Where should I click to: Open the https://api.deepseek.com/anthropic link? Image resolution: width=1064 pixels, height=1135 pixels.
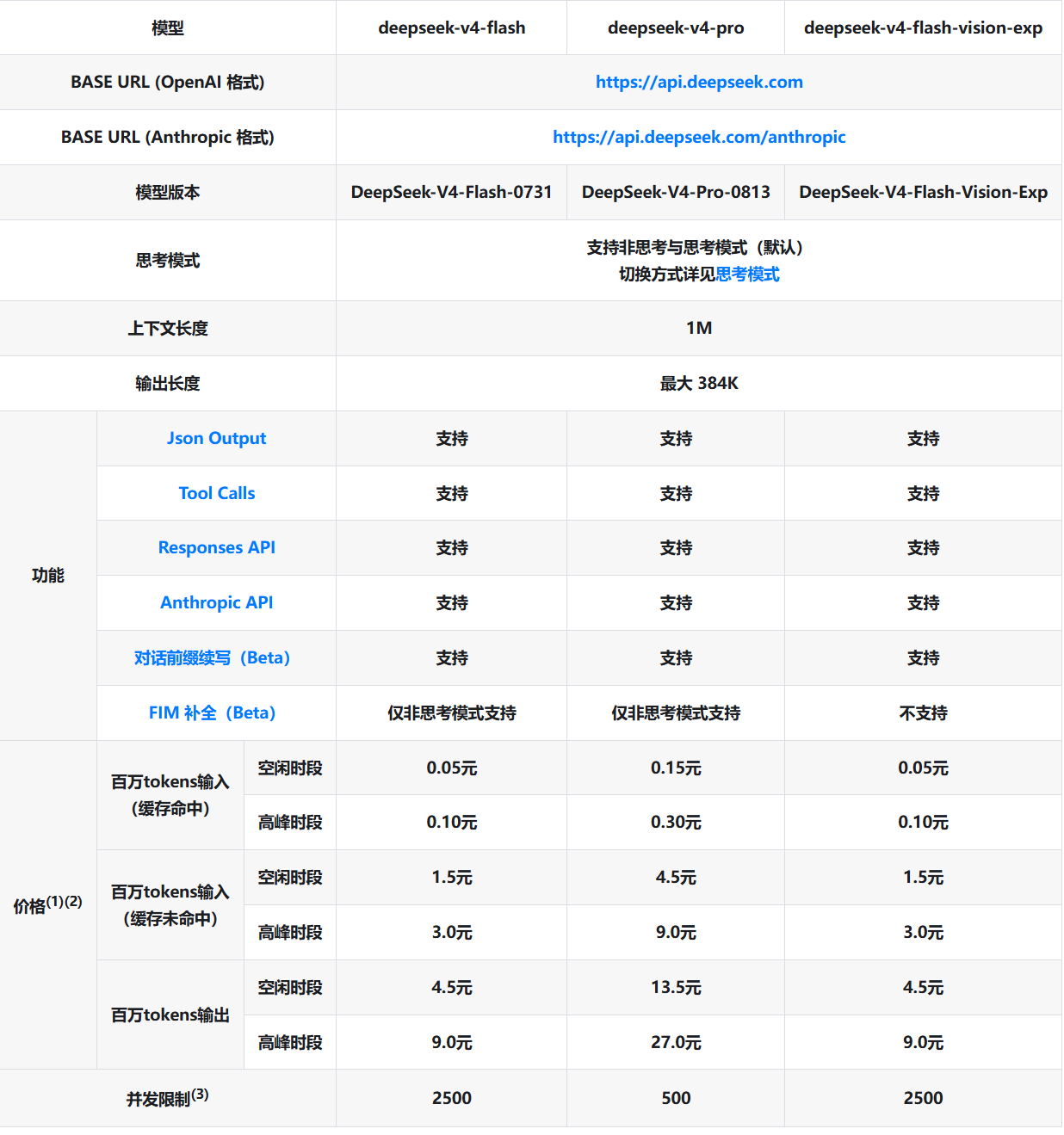699,138
